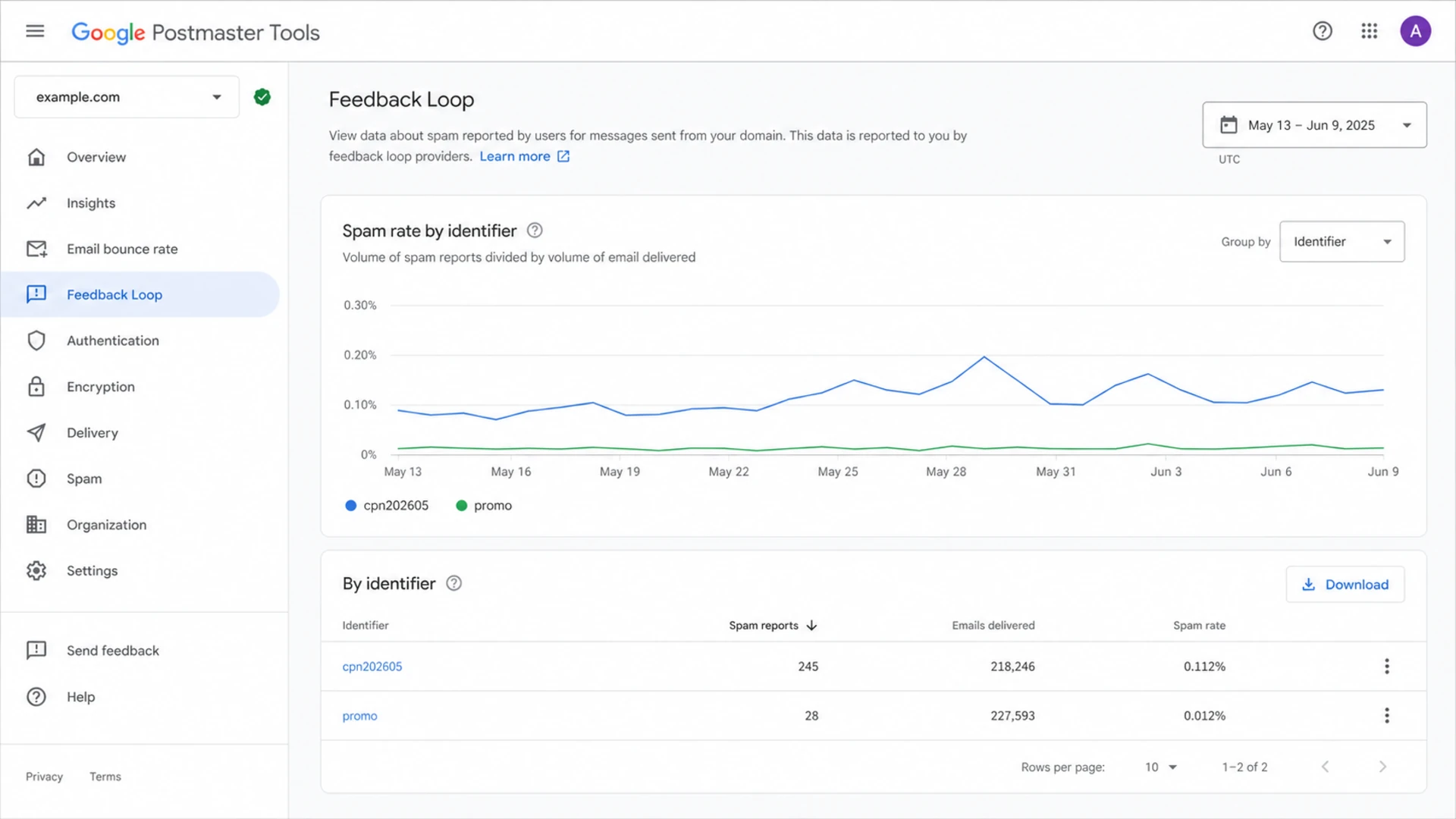Click the Identifier column header
Viewport: 1456px width, 819px height.
(366, 625)
